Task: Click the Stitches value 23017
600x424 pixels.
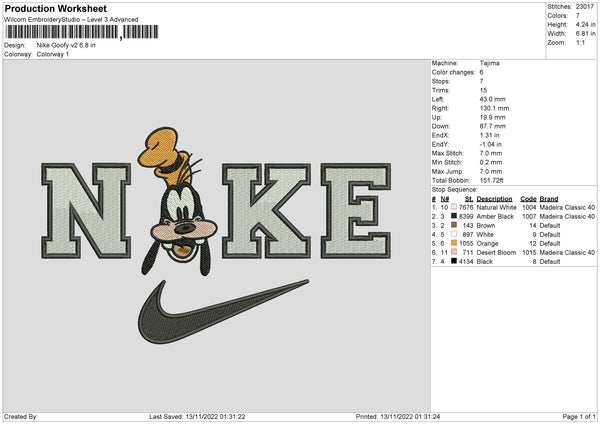Action: 585,7
